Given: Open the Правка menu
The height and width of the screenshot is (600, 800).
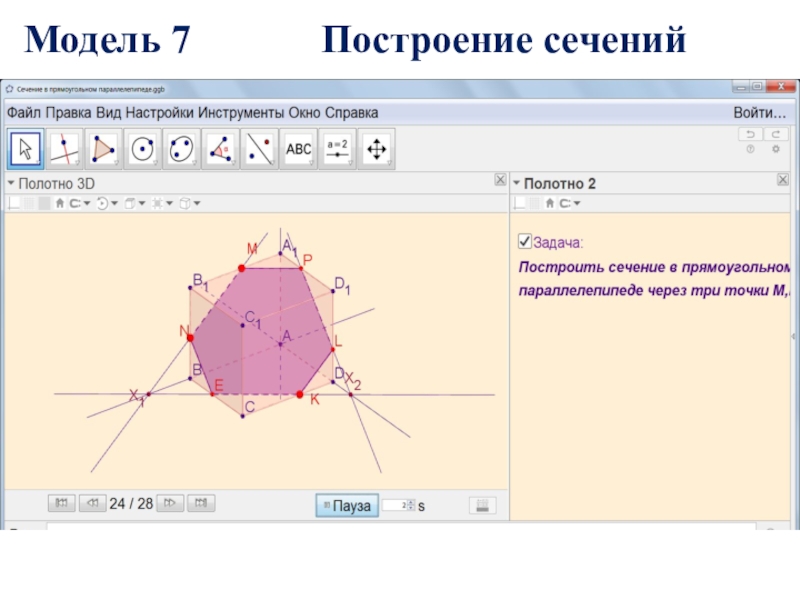Looking at the screenshot, I should (x=68, y=113).
